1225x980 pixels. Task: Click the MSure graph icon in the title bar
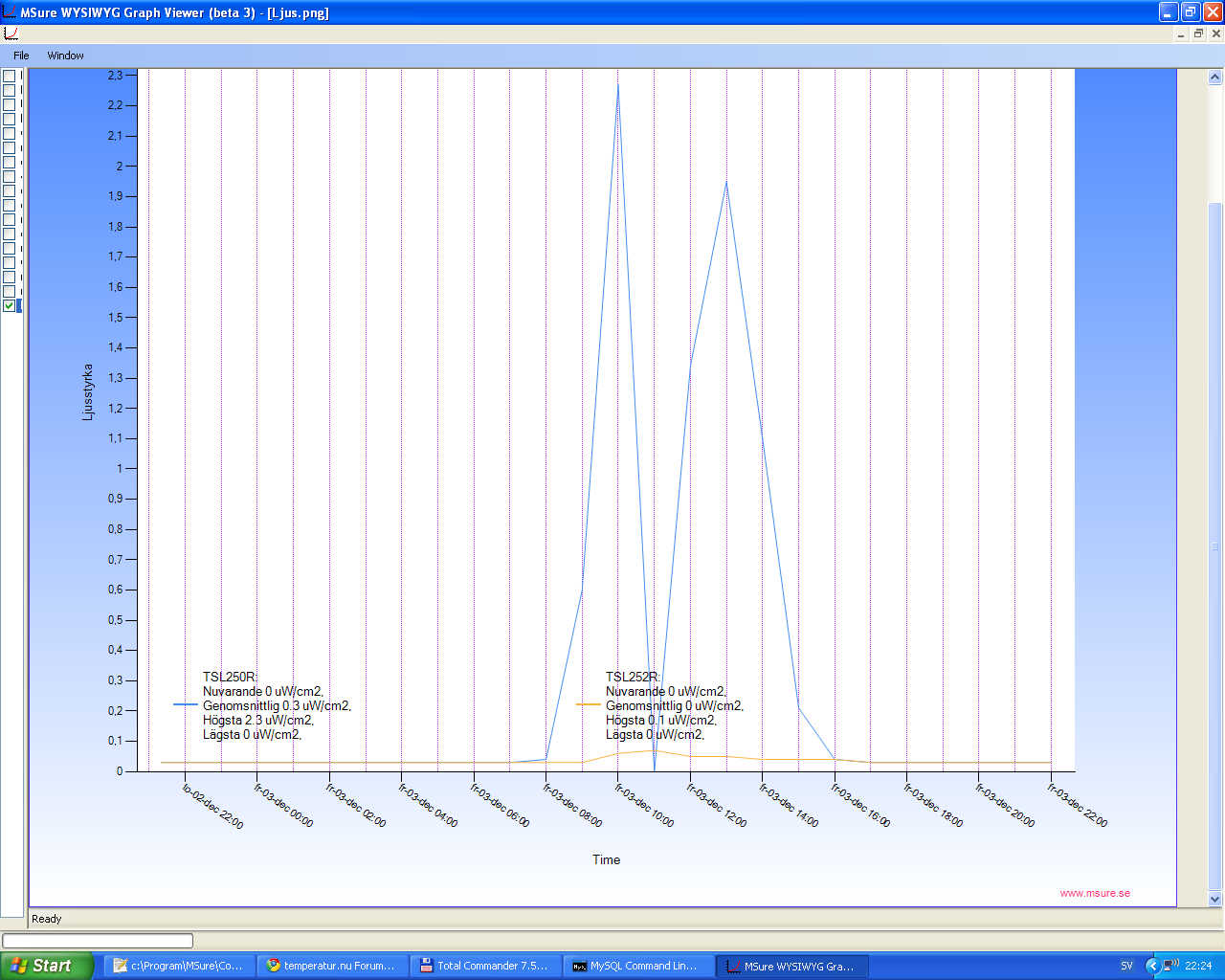click(x=10, y=12)
